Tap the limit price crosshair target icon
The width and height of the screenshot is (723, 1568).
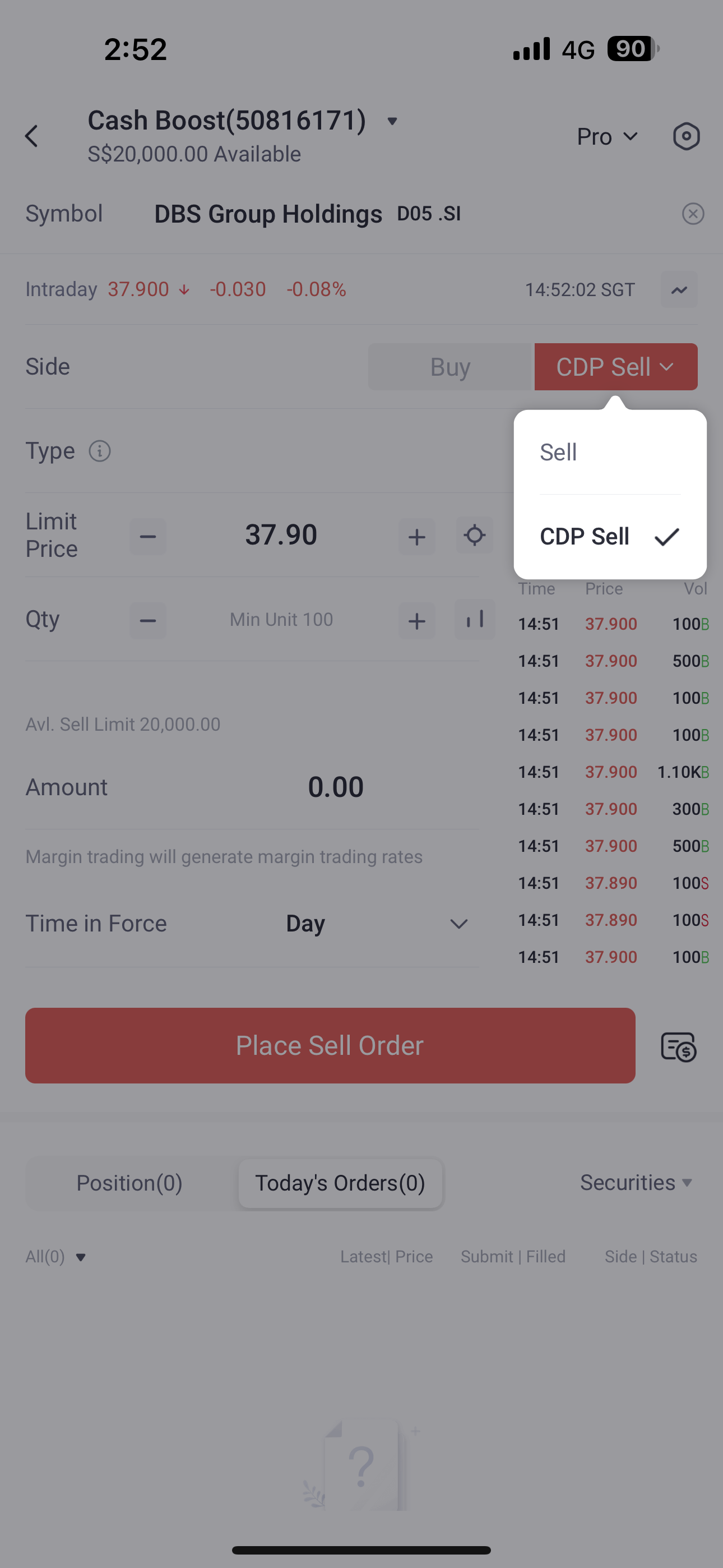(474, 536)
